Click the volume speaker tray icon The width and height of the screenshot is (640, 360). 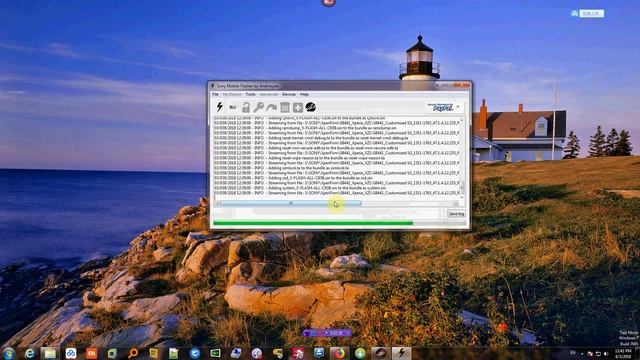point(606,353)
